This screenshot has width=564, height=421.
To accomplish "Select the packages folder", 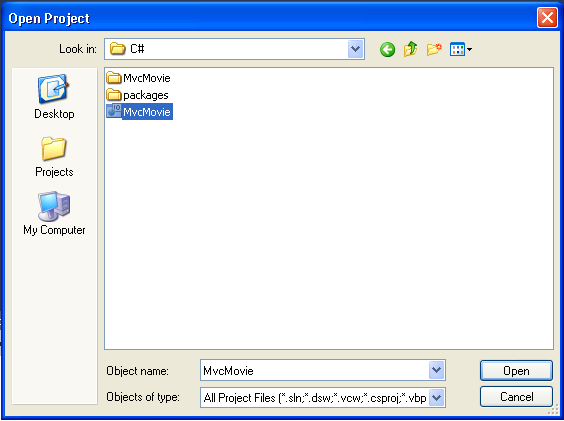I will (137, 95).
